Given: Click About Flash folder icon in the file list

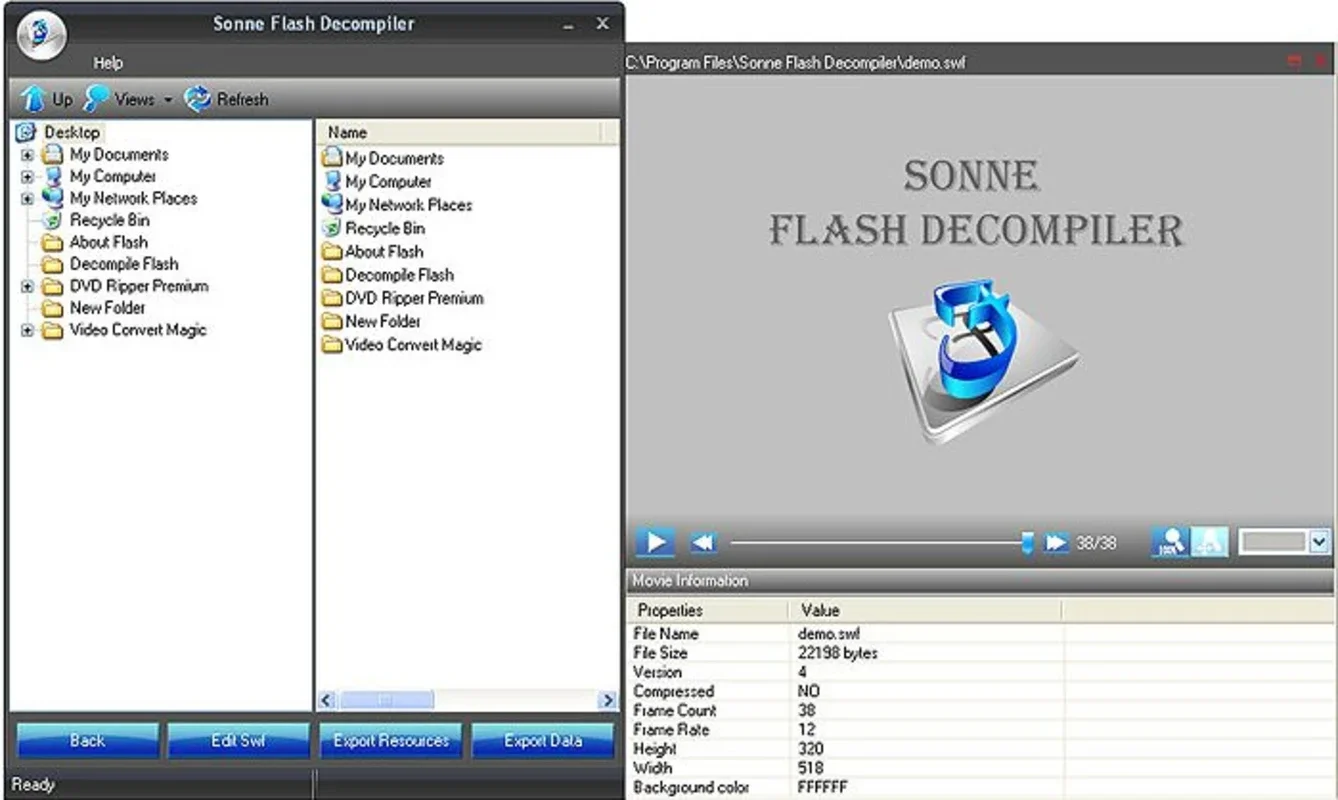Looking at the screenshot, I should pyautogui.click(x=332, y=251).
